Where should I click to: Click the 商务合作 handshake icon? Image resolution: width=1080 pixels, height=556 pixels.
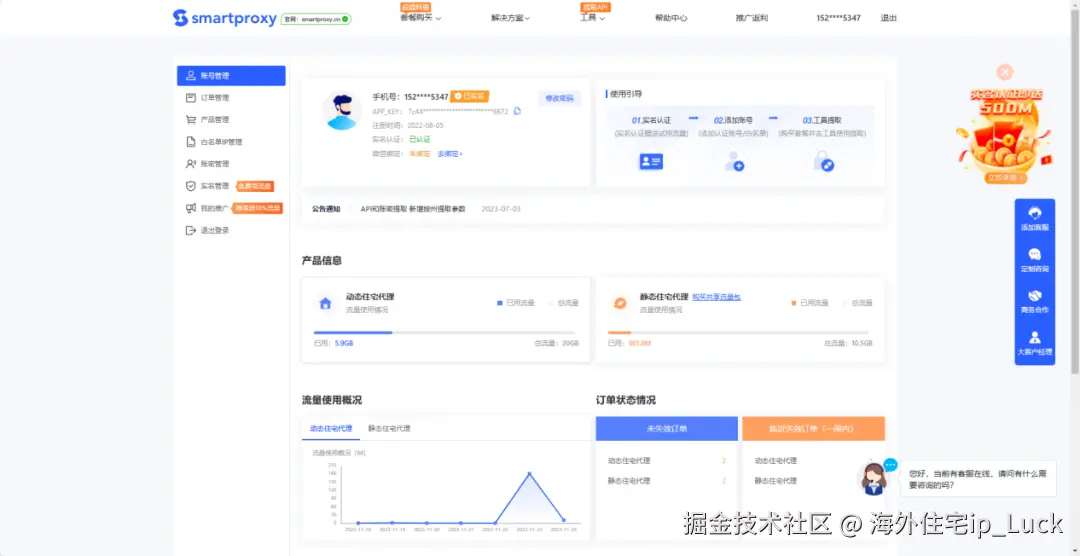click(x=1035, y=296)
